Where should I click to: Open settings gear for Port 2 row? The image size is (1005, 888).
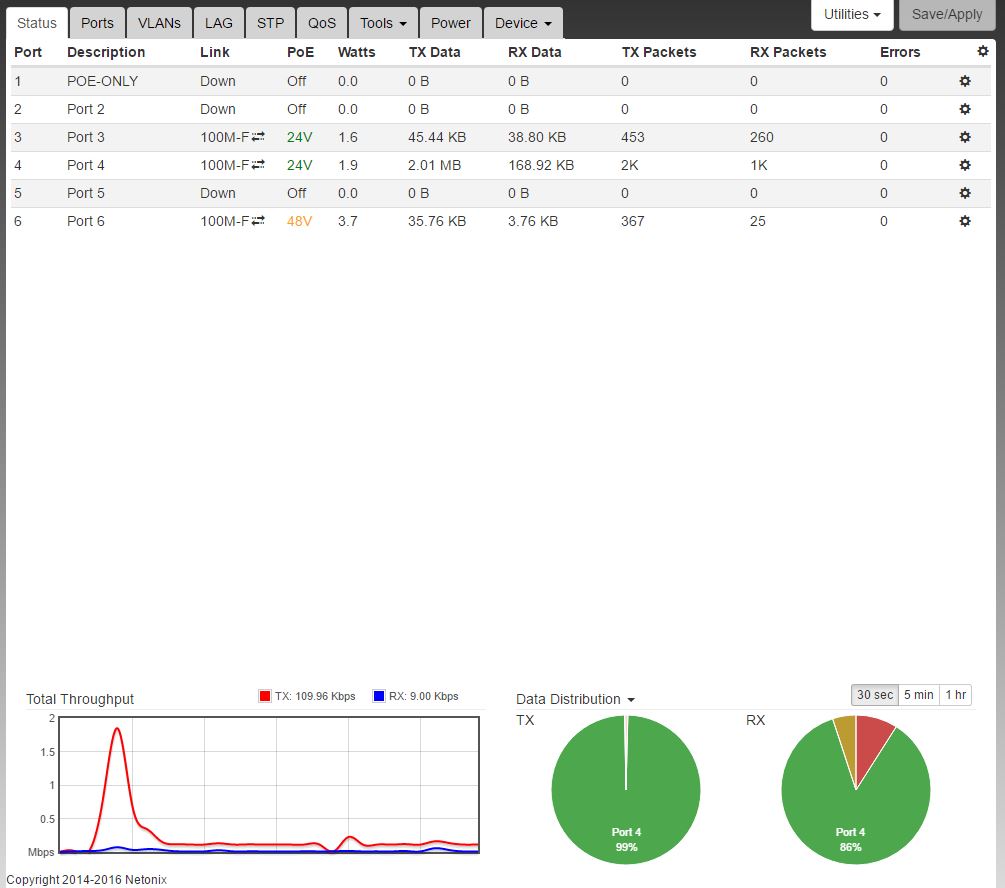965,109
